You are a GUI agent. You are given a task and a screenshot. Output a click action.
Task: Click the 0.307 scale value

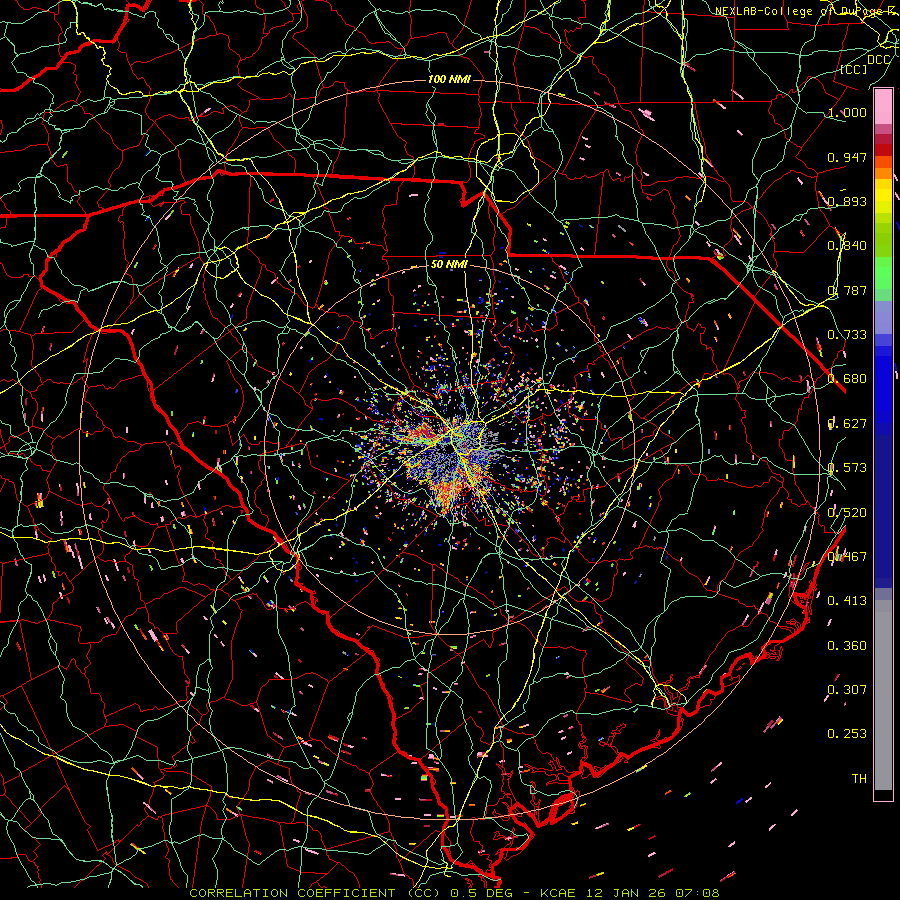point(847,690)
